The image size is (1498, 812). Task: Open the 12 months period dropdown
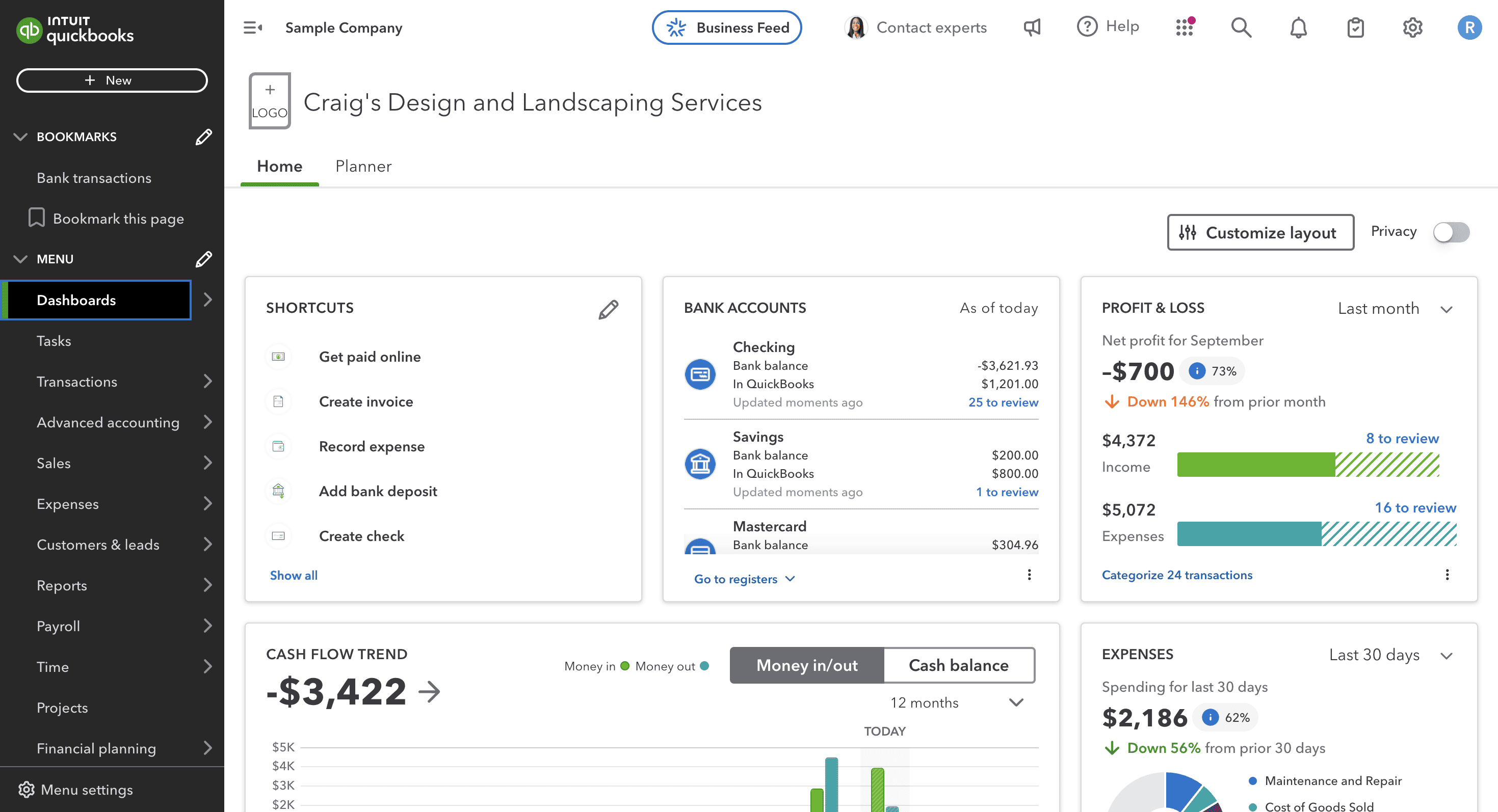[957, 702]
